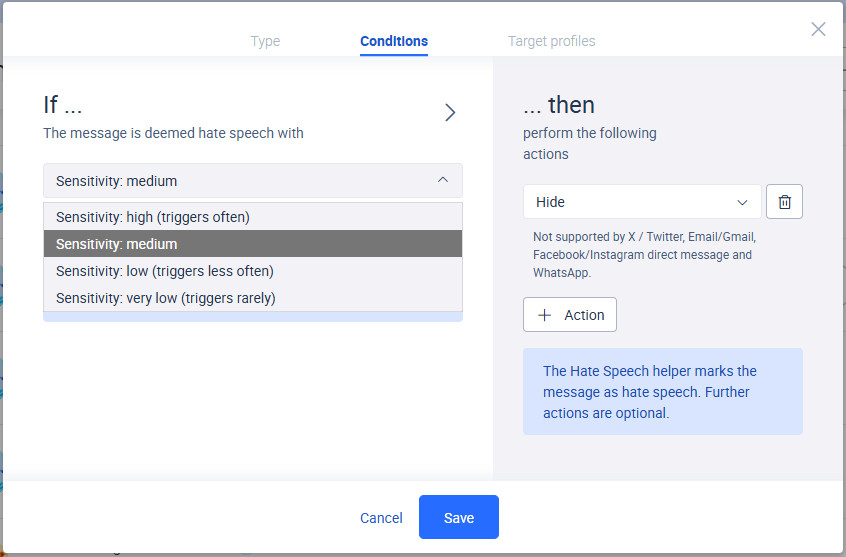Add another action with + Action button
This screenshot has width=846, height=557.
pos(570,315)
